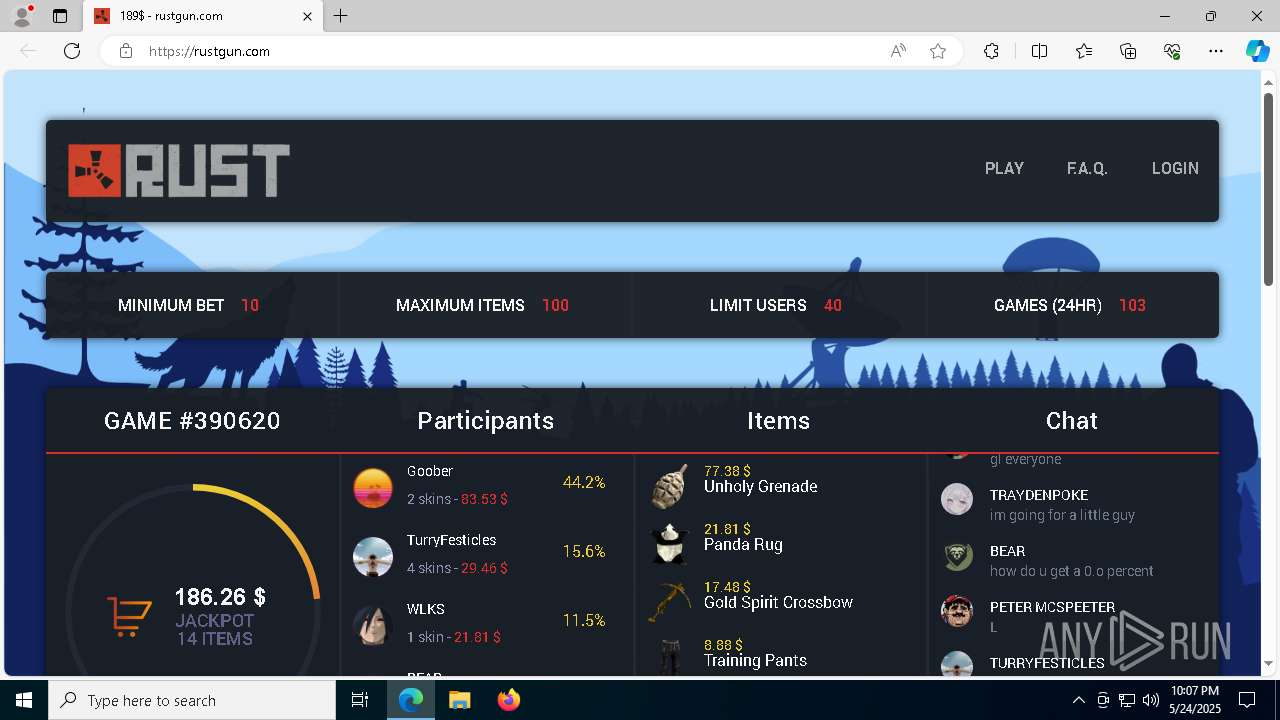Click the 186.26 $ jackpot amount
The width and height of the screenshot is (1280, 720).
[x=220, y=597]
